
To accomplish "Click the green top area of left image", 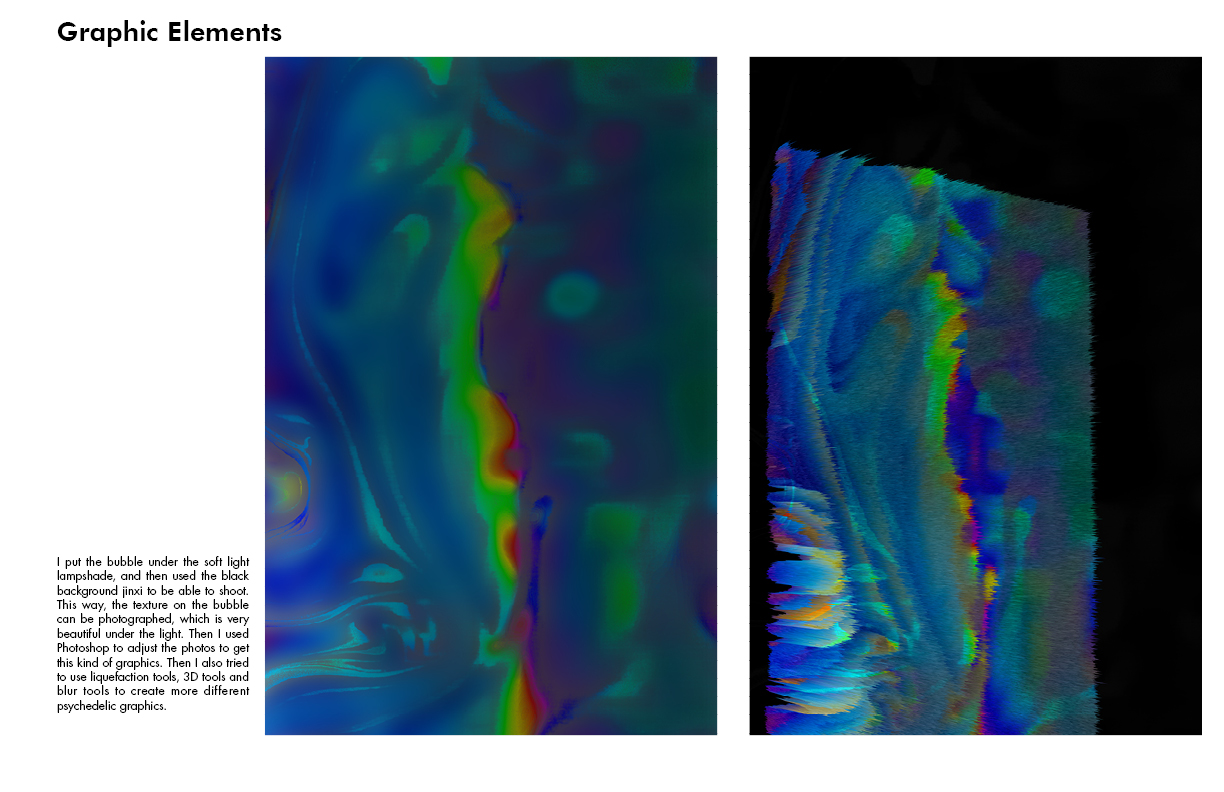I will 437,70.
